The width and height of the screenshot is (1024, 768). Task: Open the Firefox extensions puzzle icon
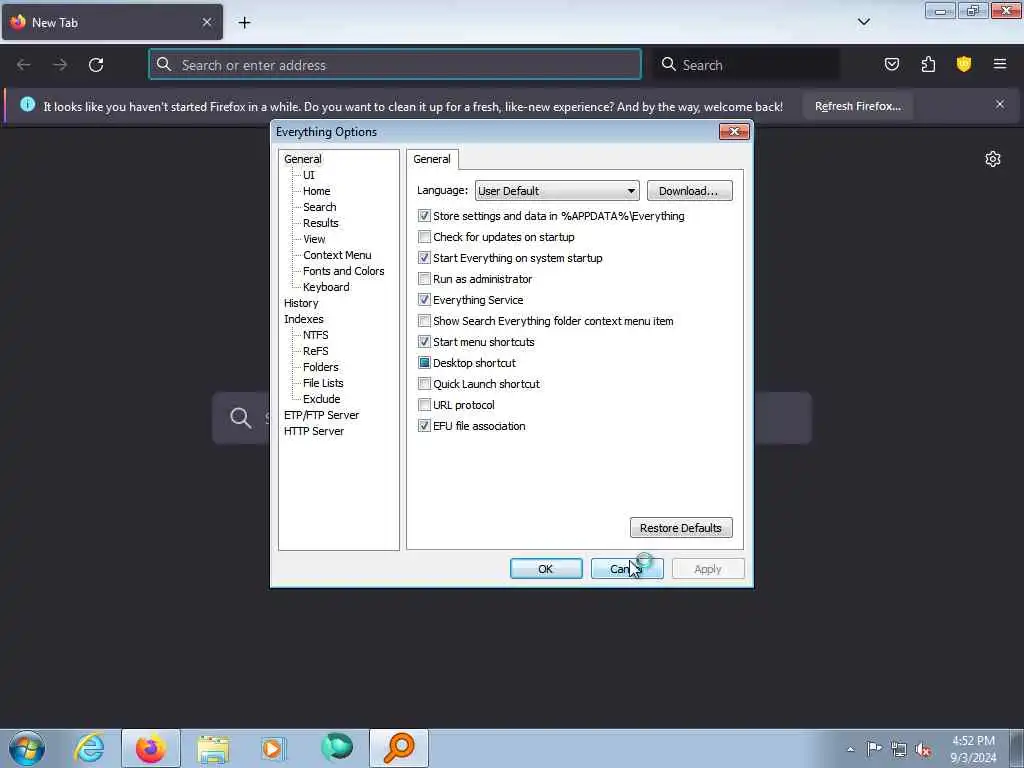[928, 64]
